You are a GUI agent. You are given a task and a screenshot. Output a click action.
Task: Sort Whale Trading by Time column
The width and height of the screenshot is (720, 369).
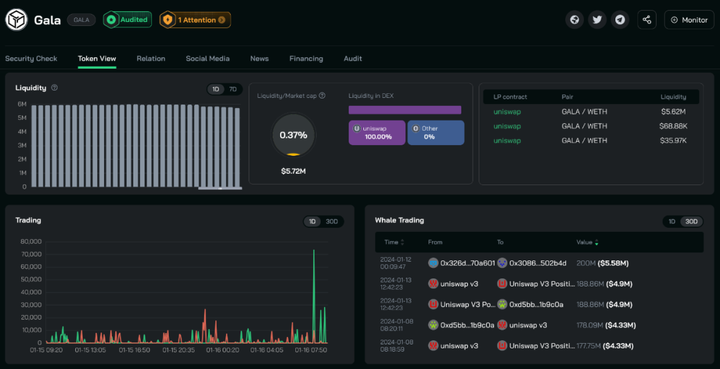[394, 242]
